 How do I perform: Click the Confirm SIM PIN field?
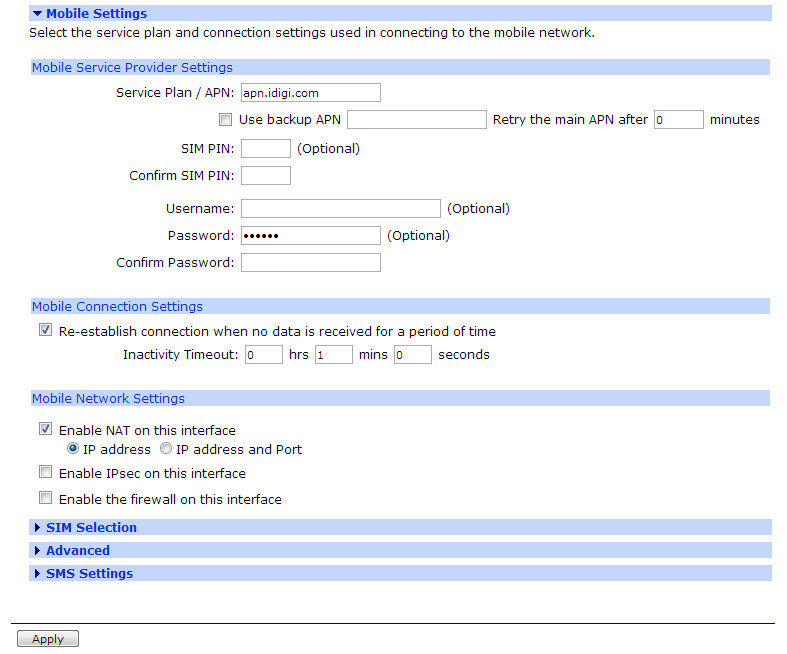266,176
